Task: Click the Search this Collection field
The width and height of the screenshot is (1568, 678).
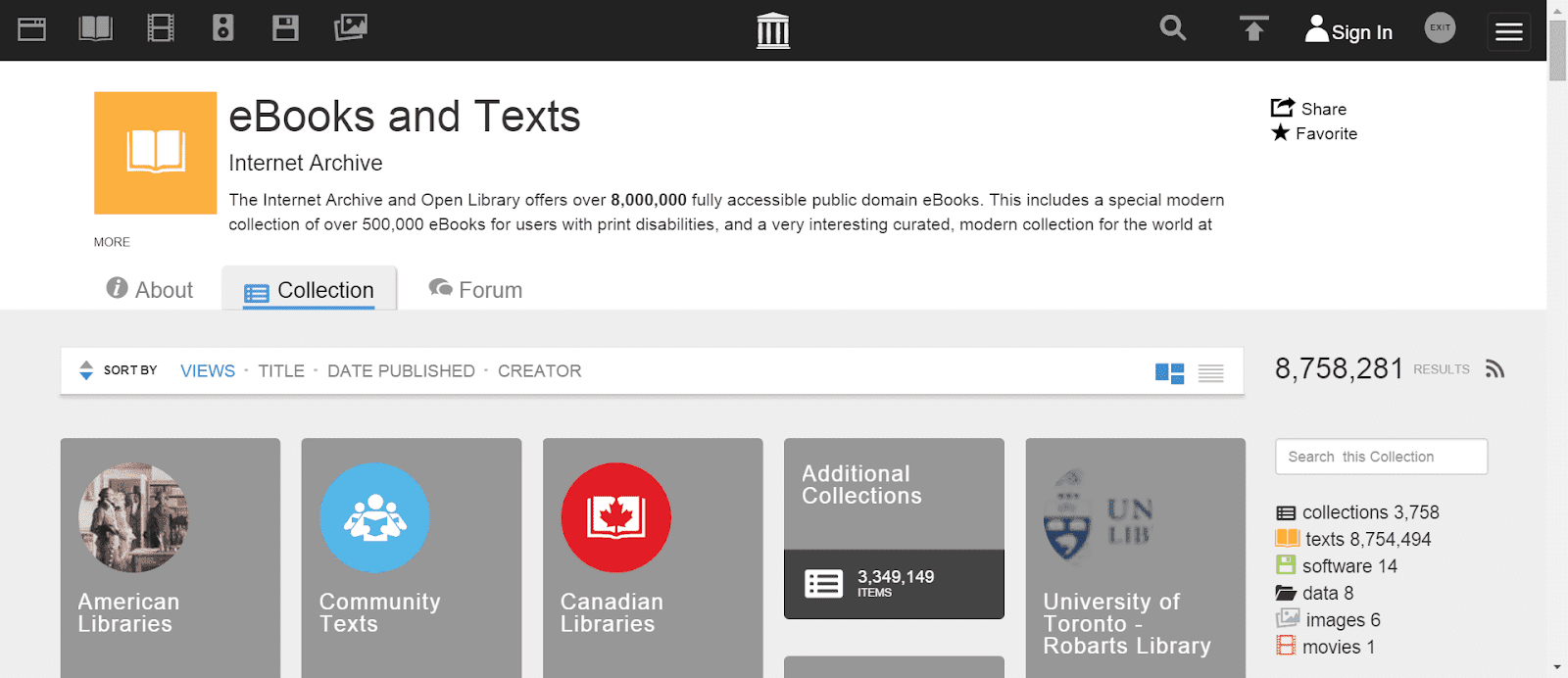Action: [x=1380, y=457]
